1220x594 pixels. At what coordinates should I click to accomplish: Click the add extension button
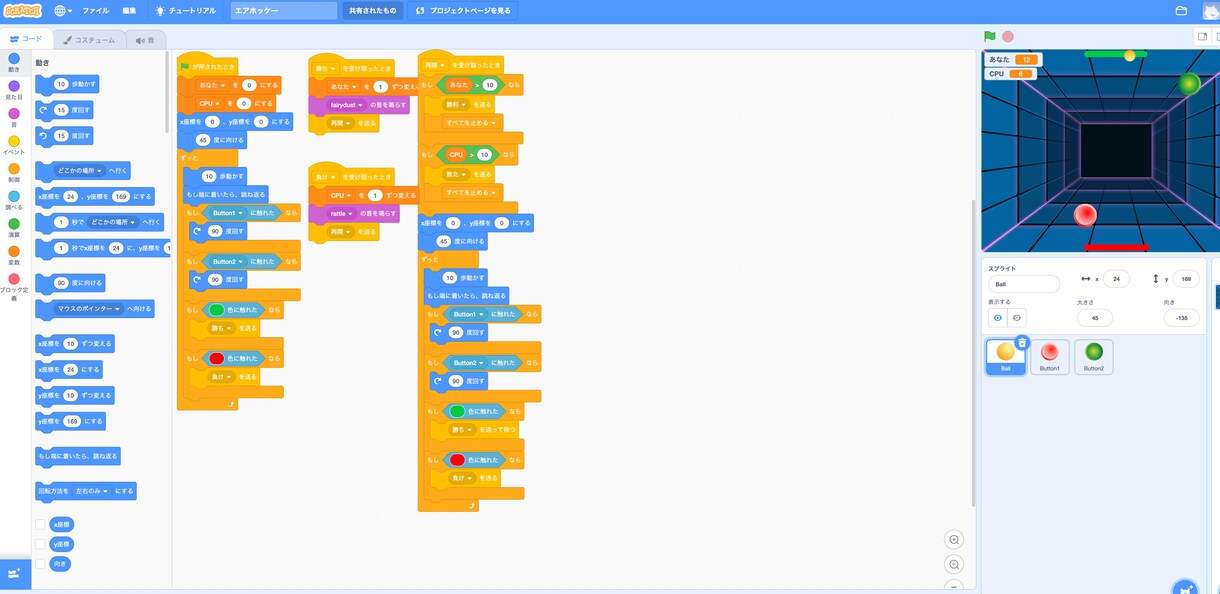tap(14, 573)
